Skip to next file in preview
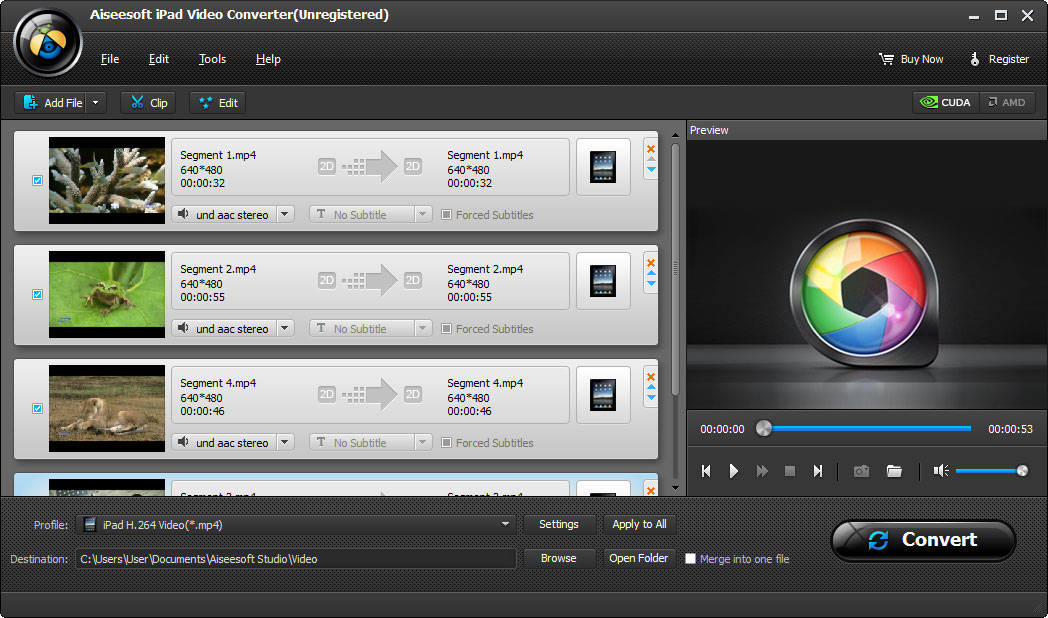Image resolution: width=1048 pixels, height=618 pixels. coord(817,471)
